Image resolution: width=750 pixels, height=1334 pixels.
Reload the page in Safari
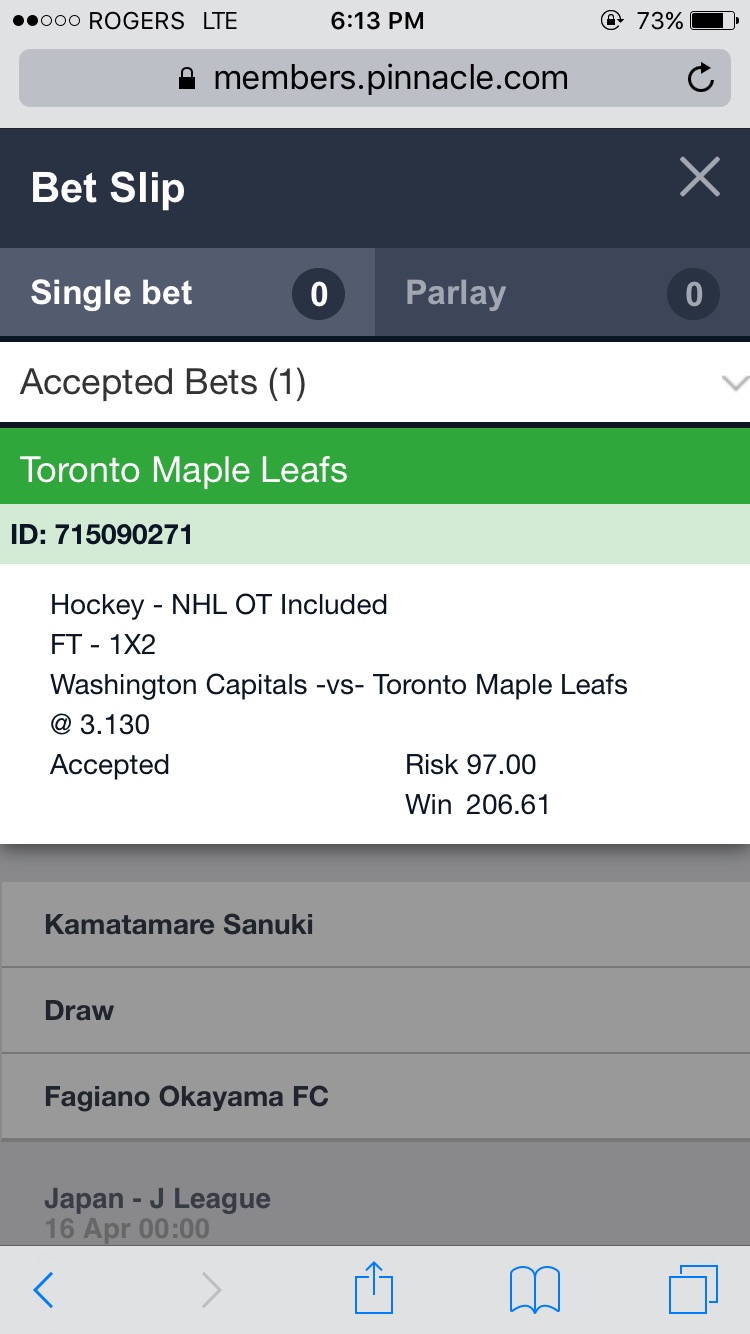701,78
